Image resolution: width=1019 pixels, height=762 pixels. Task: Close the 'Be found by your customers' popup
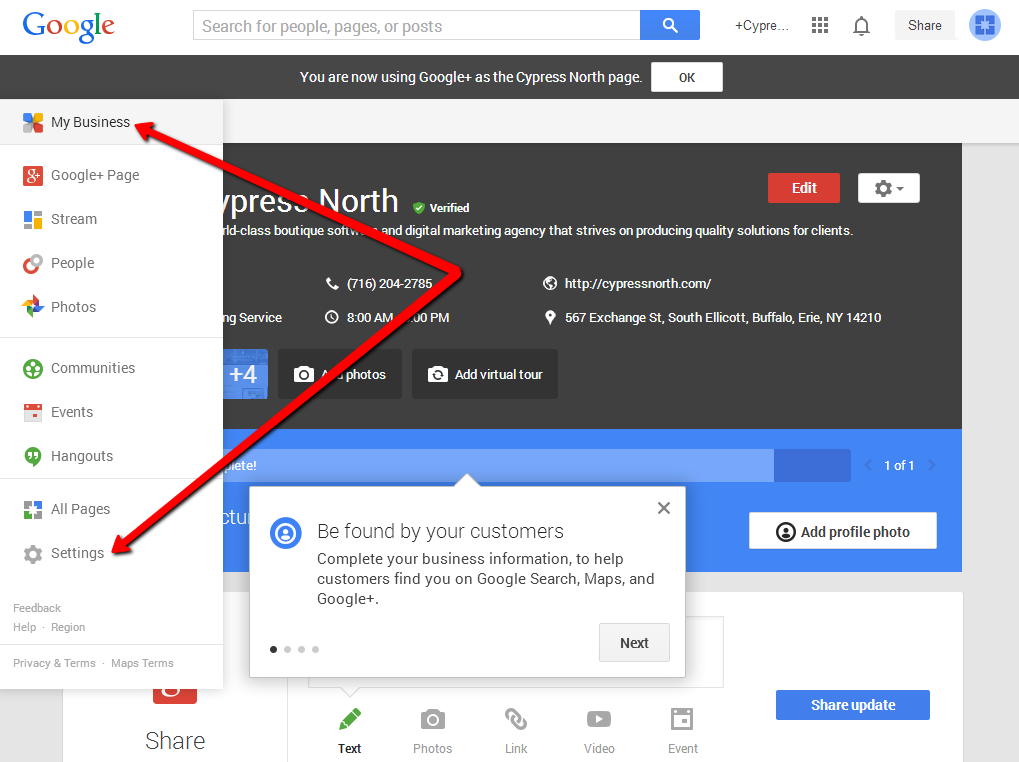664,508
